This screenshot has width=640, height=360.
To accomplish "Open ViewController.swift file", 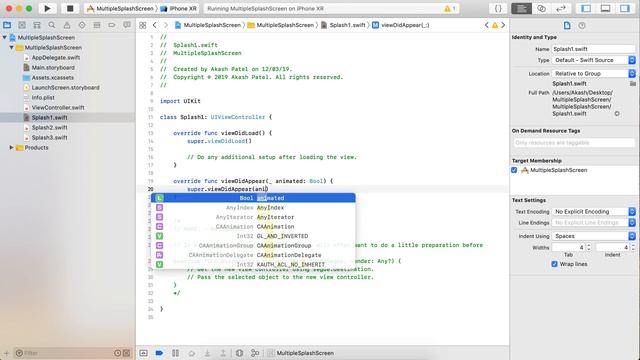I will [58, 107].
